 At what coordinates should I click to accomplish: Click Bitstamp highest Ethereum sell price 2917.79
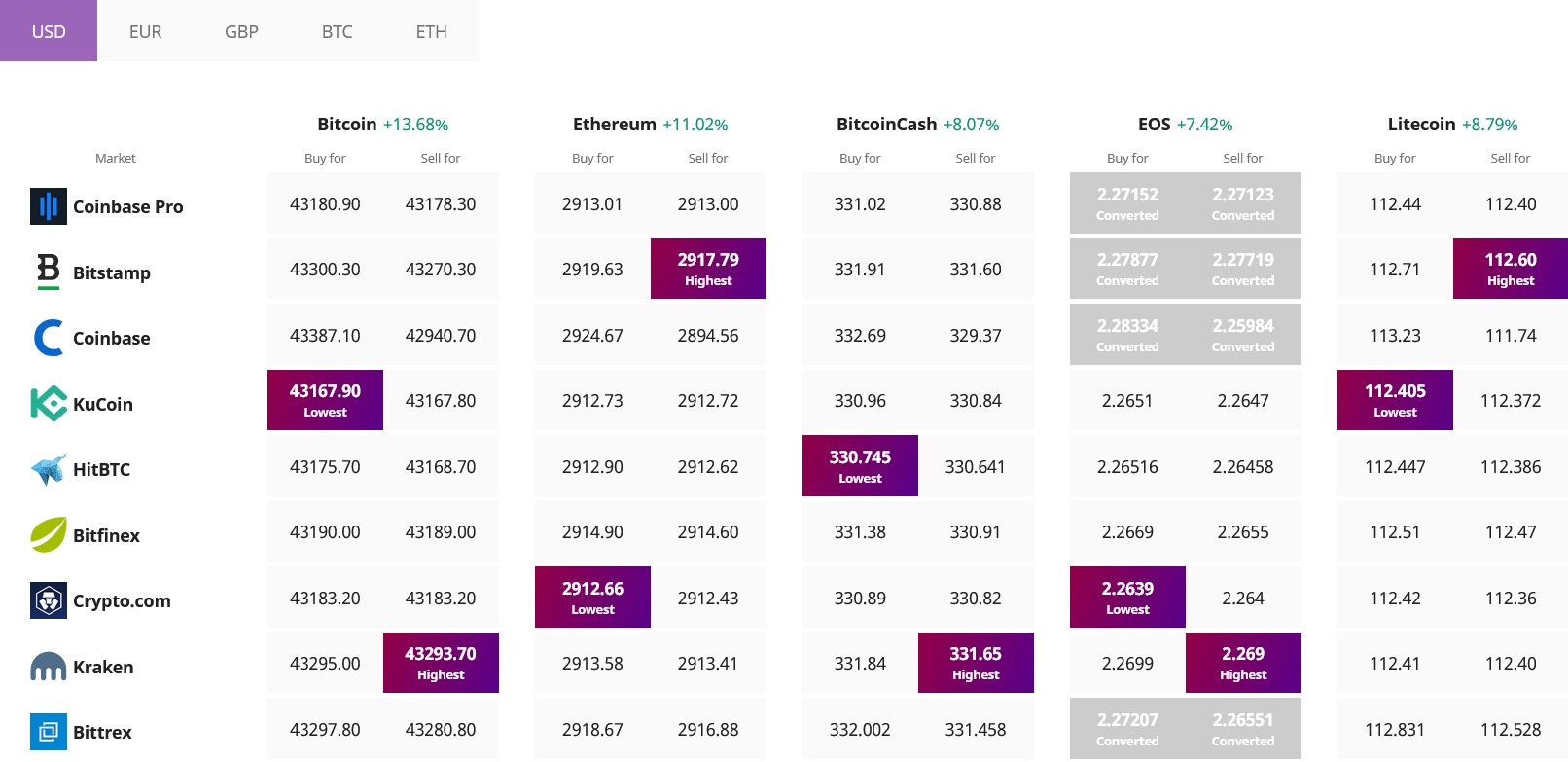(708, 269)
